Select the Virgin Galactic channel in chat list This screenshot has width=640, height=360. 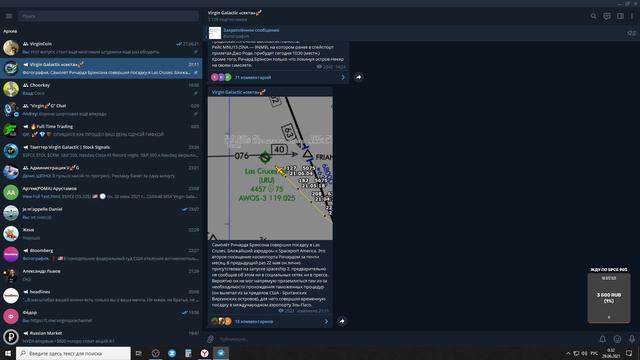(x=101, y=68)
